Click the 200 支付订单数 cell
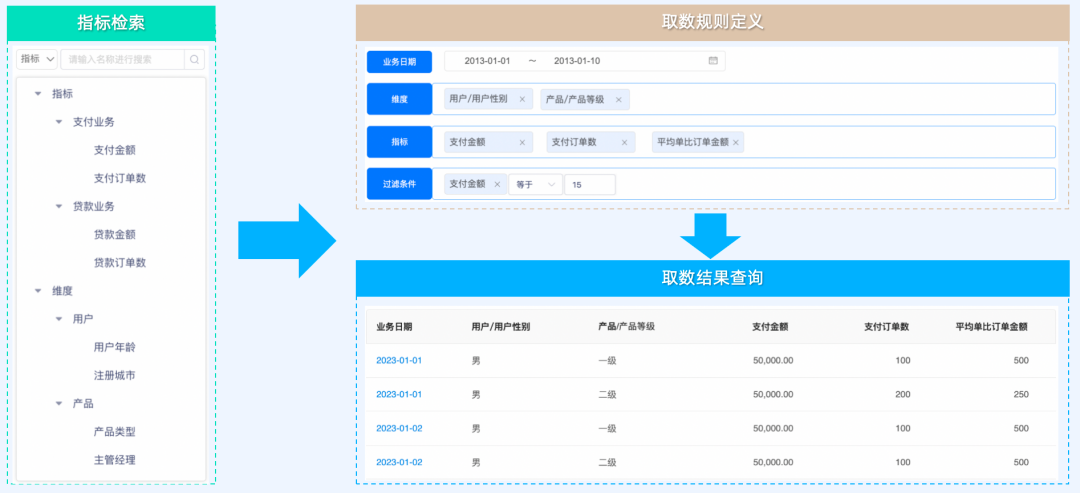The height and width of the screenshot is (493, 1080). coord(902,395)
